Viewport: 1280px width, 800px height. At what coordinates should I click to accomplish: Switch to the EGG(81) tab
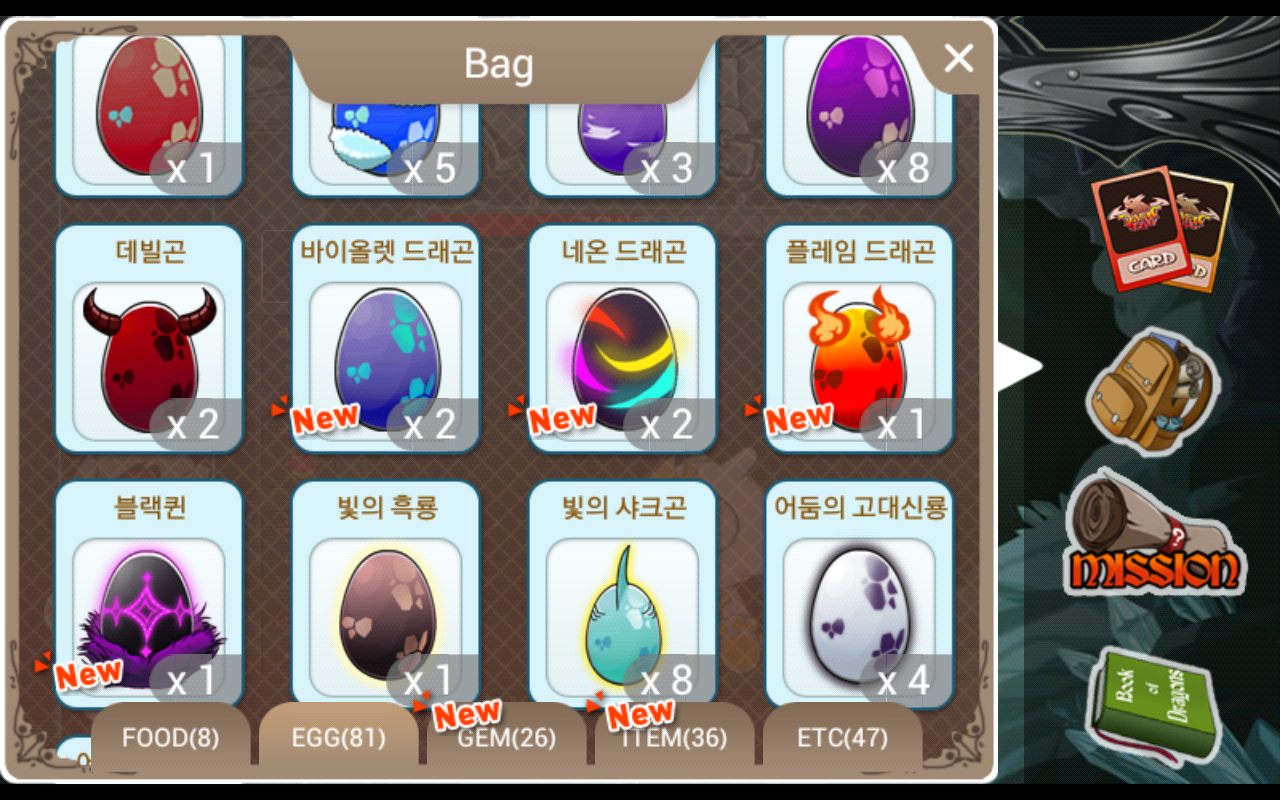(x=338, y=738)
